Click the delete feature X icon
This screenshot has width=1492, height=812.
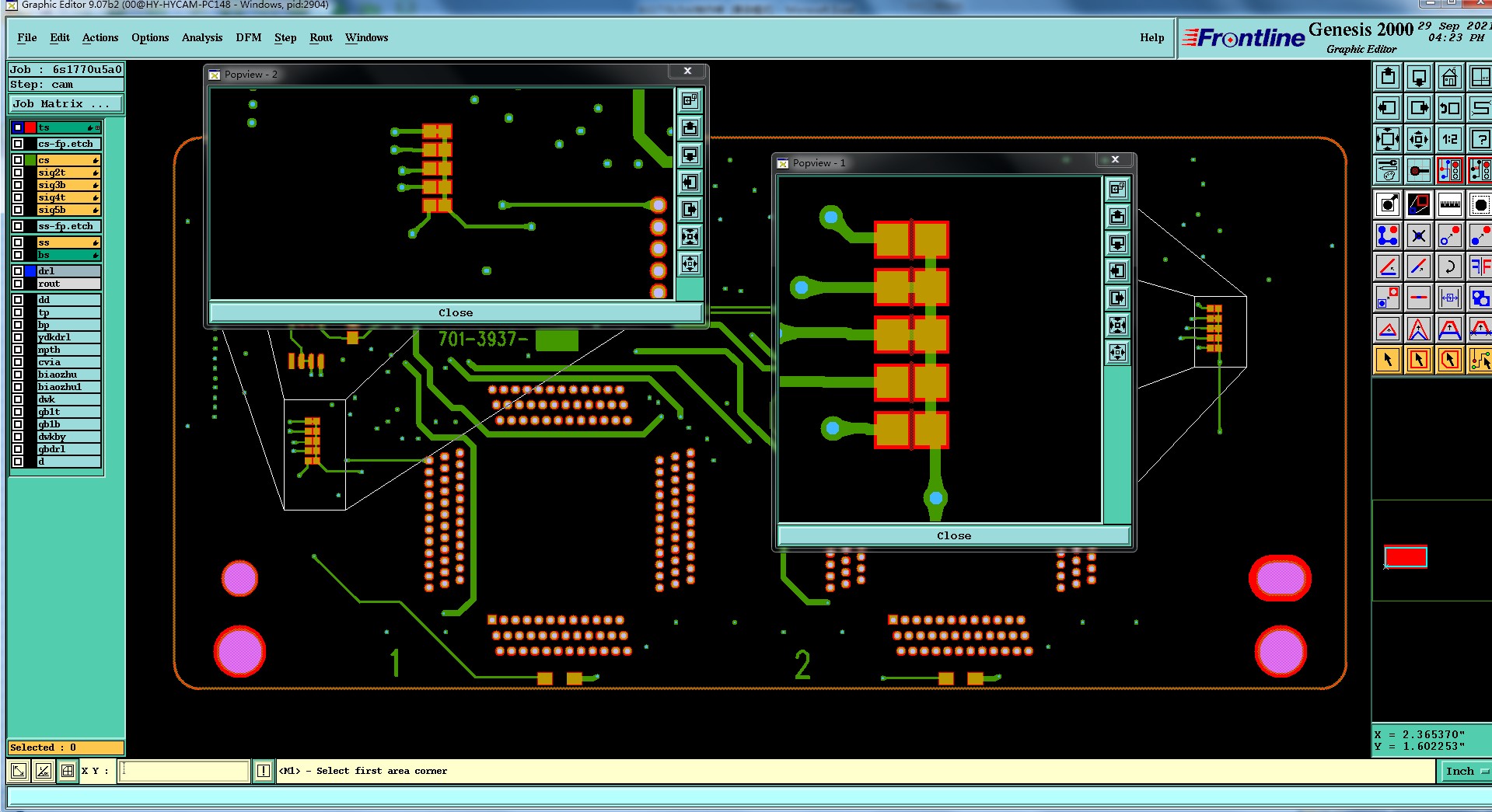pyautogui.click(x=1419, y=235)
